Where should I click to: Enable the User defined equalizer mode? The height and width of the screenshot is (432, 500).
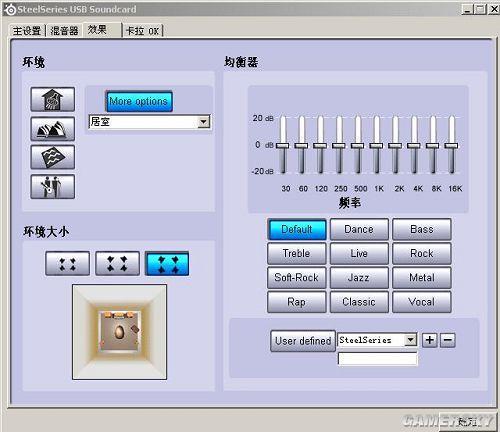303,341
